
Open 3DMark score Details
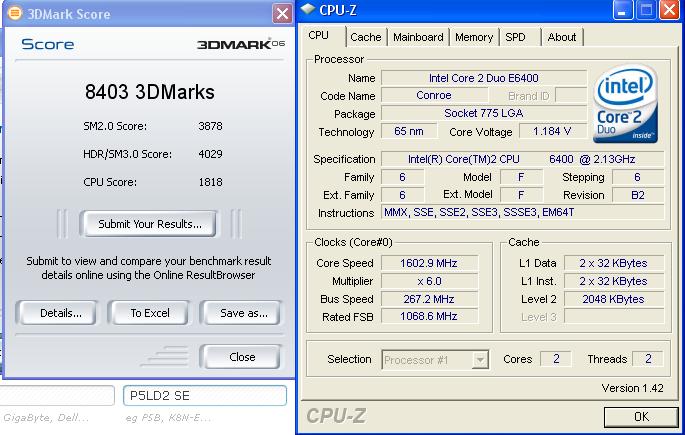[61, 313]
